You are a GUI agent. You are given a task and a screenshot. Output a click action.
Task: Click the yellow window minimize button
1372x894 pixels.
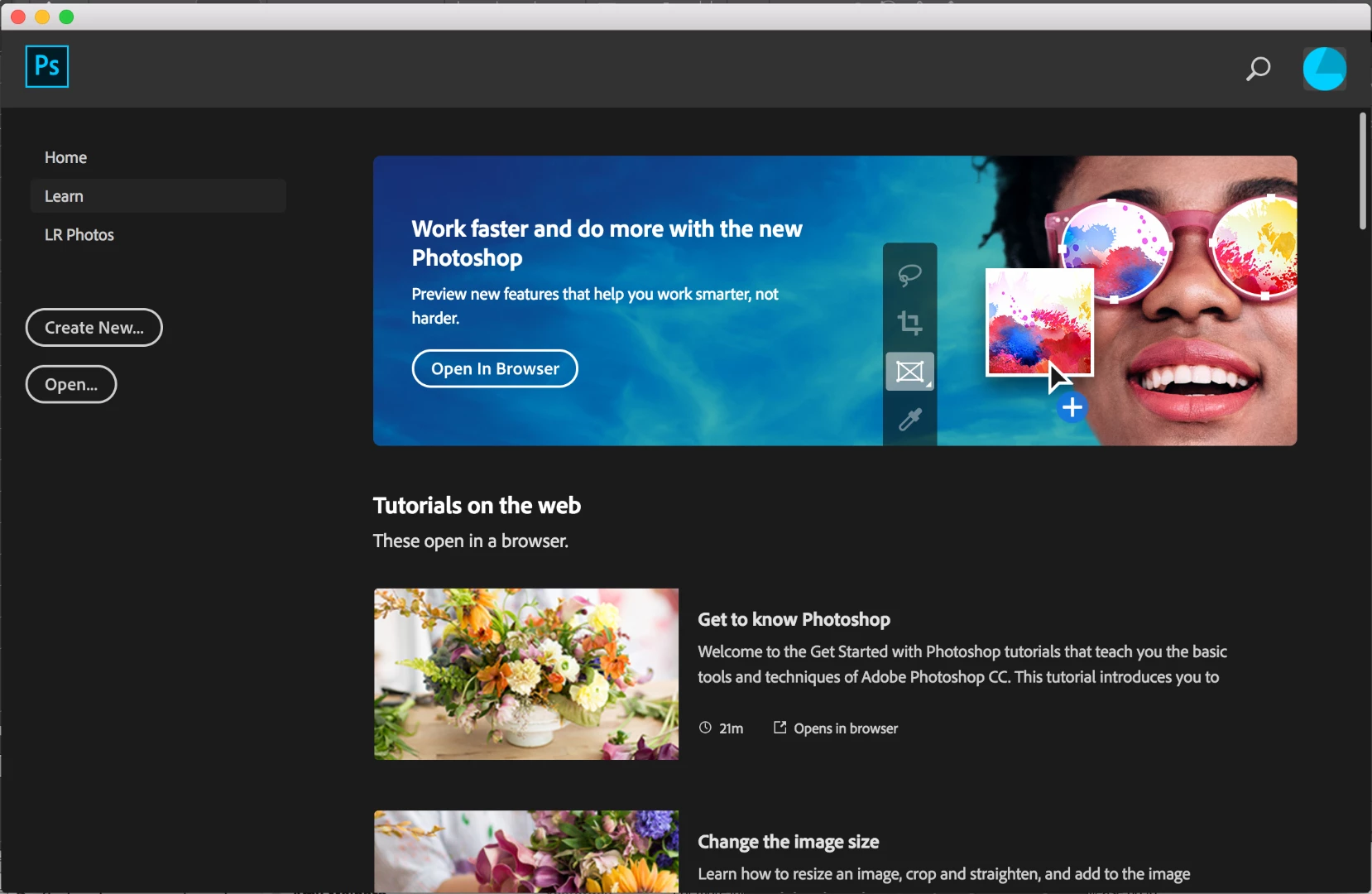(42, 17)
